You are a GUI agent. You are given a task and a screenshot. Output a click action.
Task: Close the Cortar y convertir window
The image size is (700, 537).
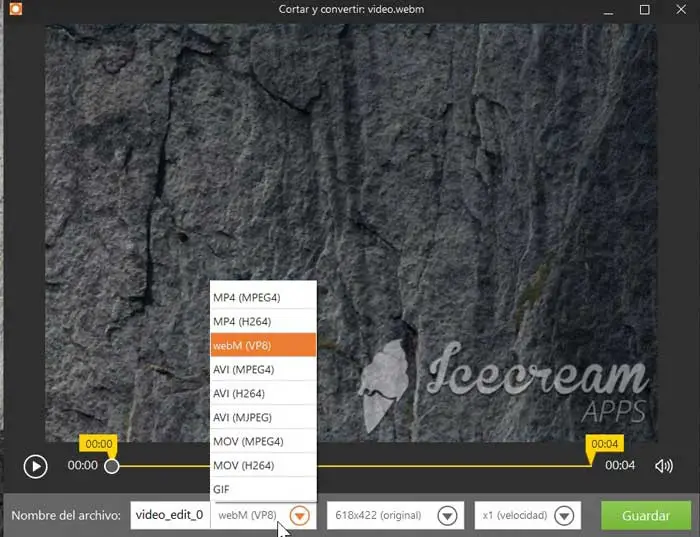[x=681, y=9]
